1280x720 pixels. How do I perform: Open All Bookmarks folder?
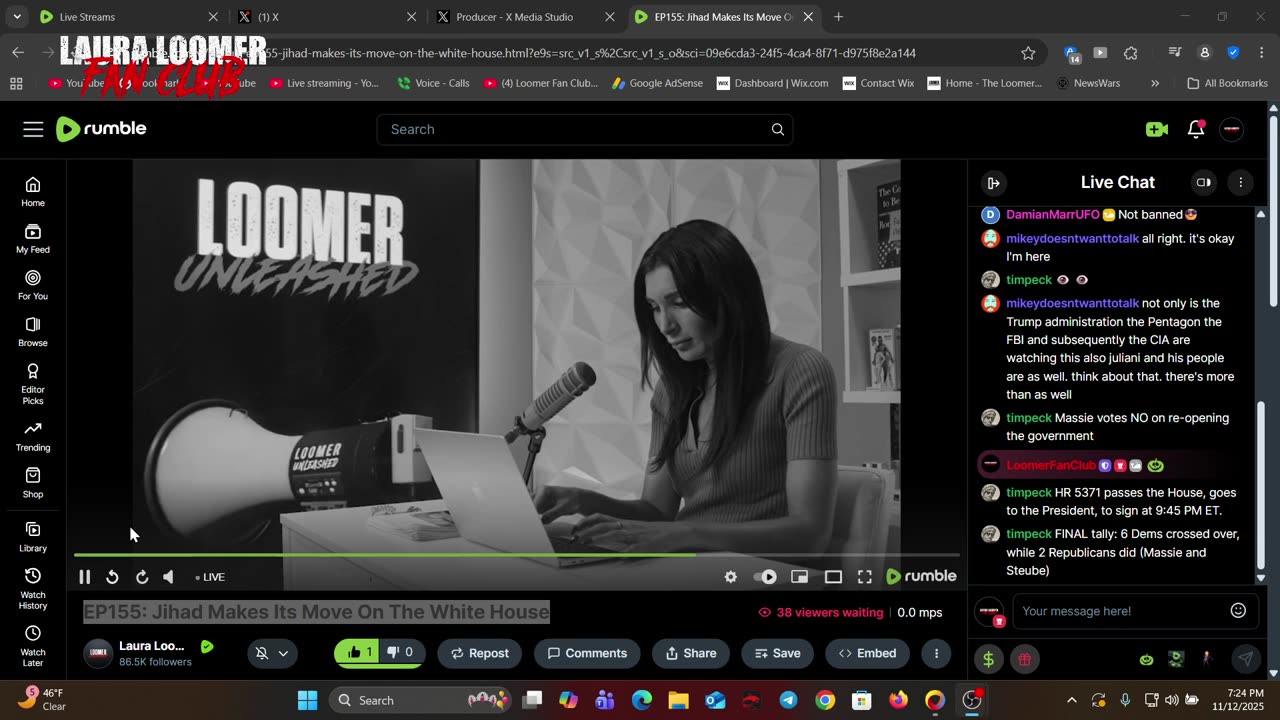1227,83
